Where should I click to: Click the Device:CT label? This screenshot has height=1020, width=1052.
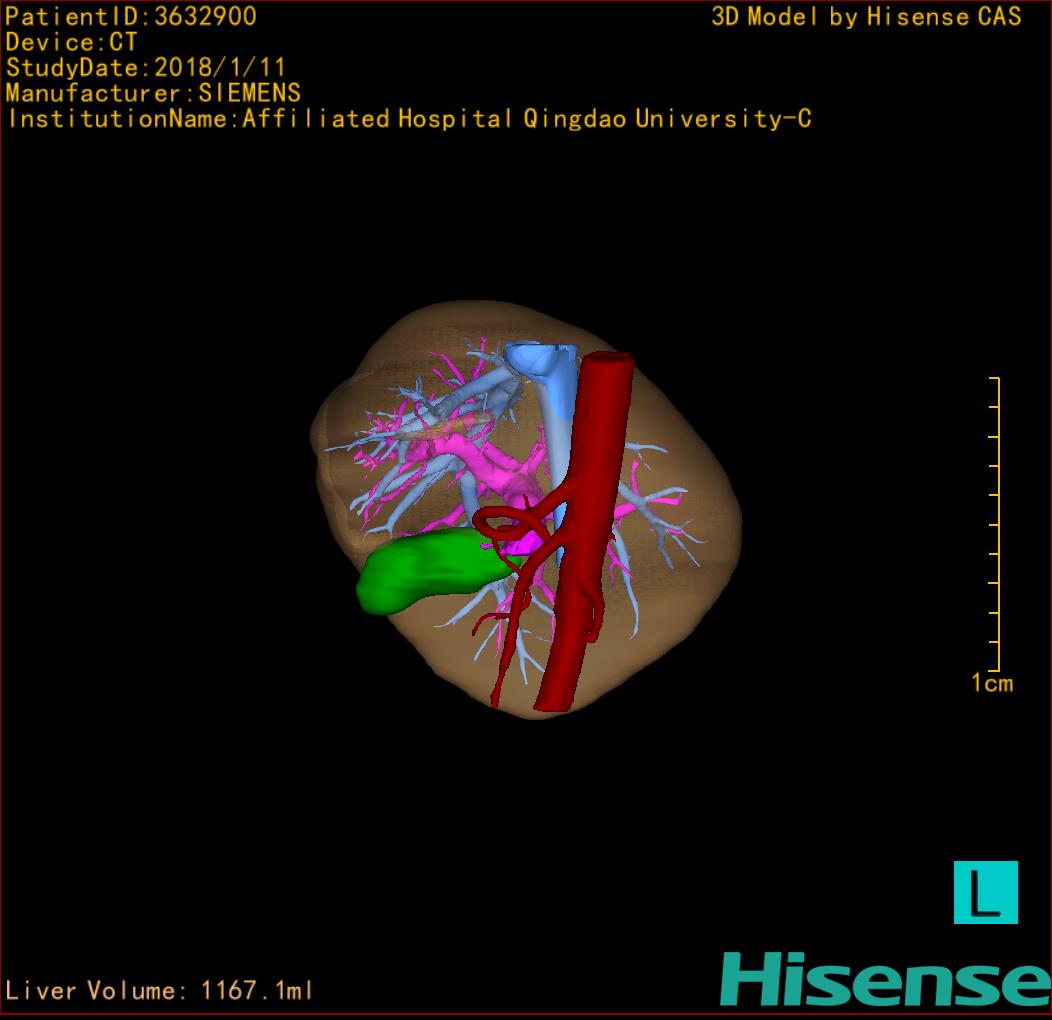(71, 43)
